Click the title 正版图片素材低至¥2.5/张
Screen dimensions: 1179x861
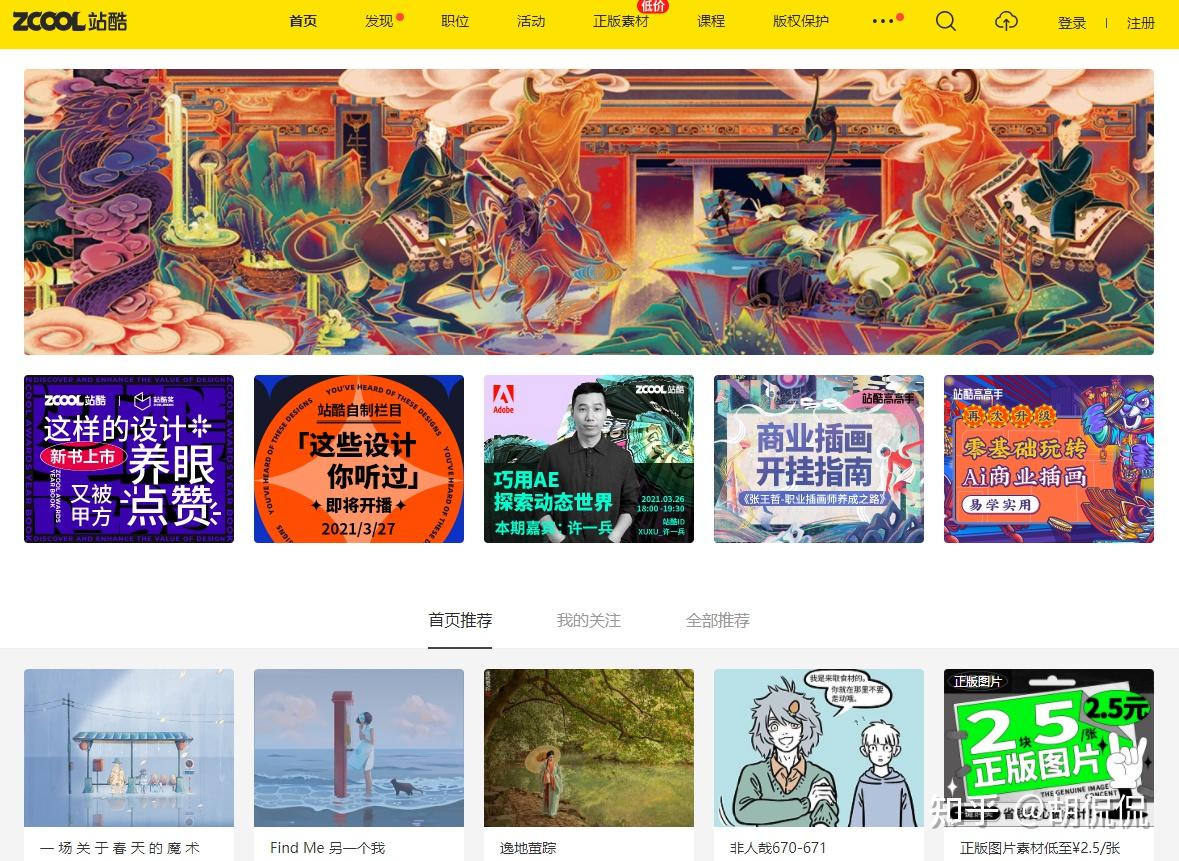(x=1040, y=848)
